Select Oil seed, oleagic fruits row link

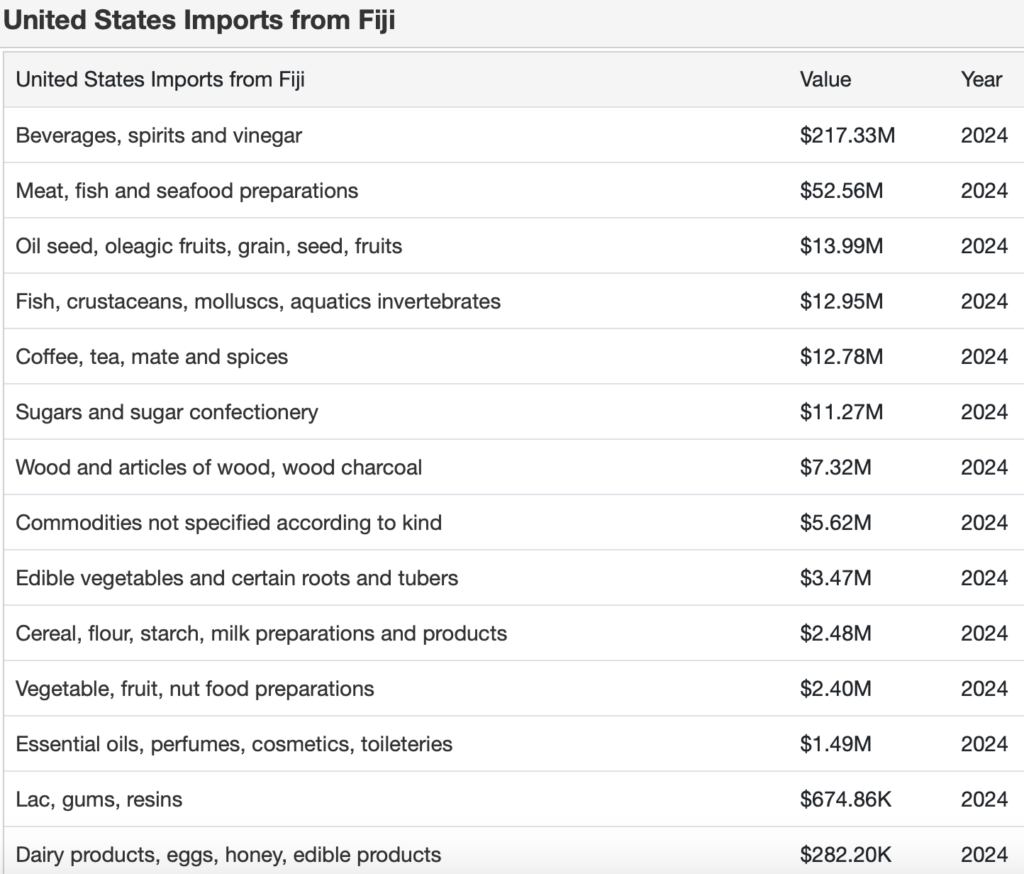tap(208, 245)
